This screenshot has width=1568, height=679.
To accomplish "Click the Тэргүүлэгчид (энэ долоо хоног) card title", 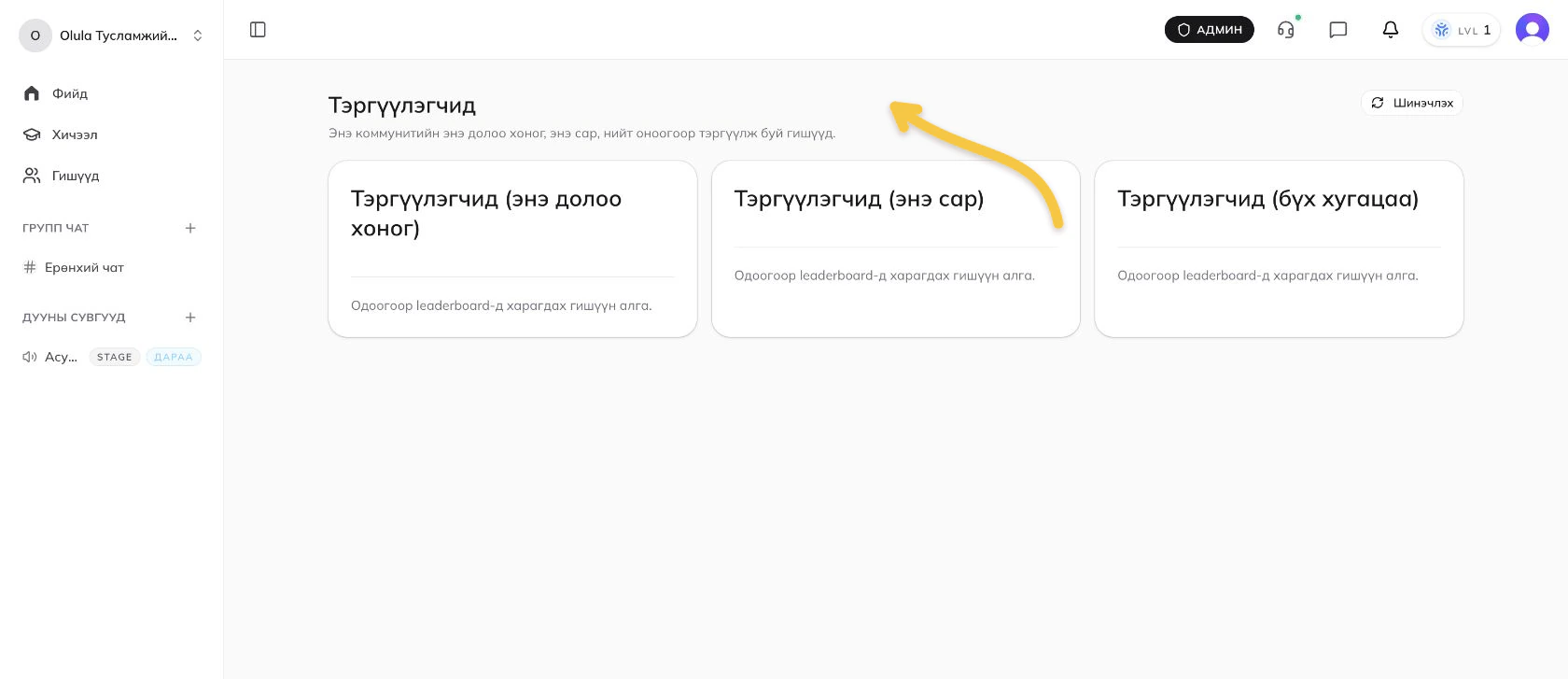I will point(486,213).
